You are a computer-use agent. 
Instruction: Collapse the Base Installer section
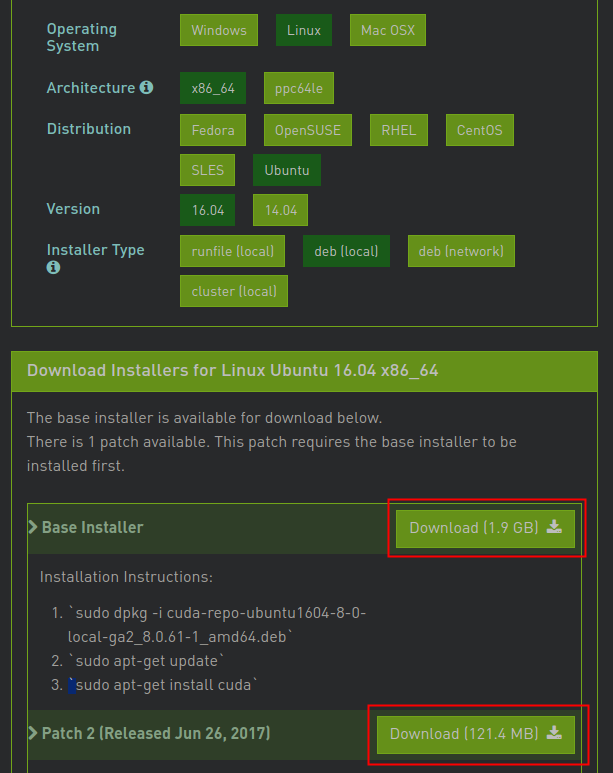pos(86,528)
